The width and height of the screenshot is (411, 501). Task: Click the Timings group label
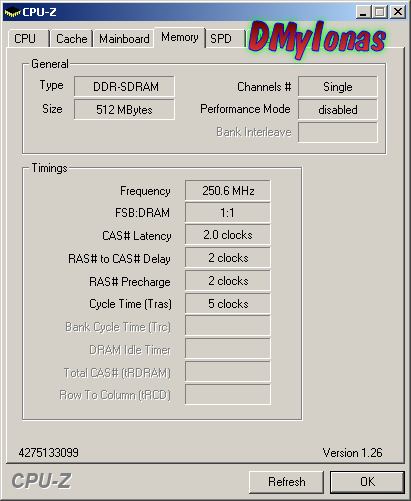49,168
